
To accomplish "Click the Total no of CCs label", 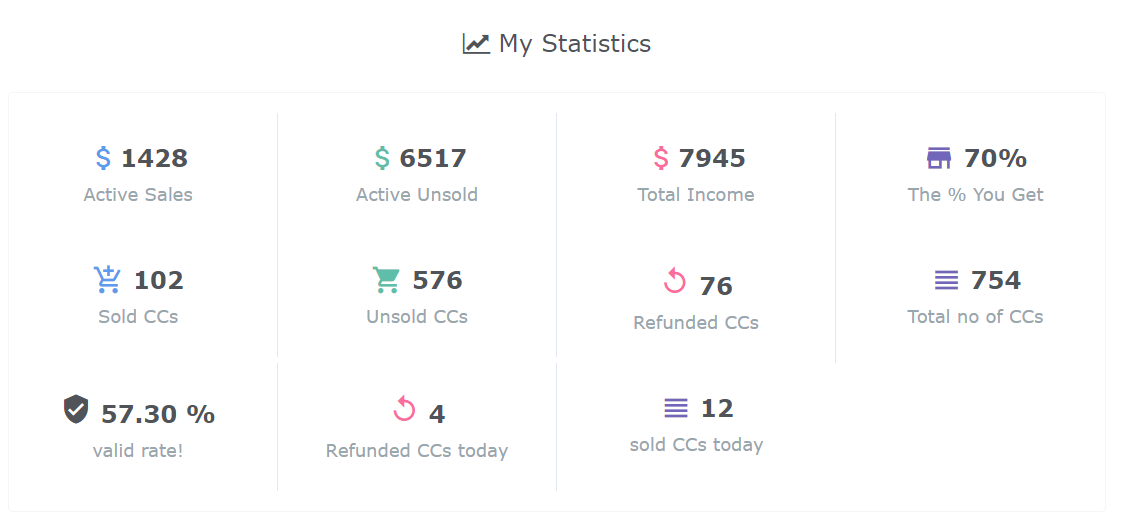I will pyautogui.click(x=975, y=317).
